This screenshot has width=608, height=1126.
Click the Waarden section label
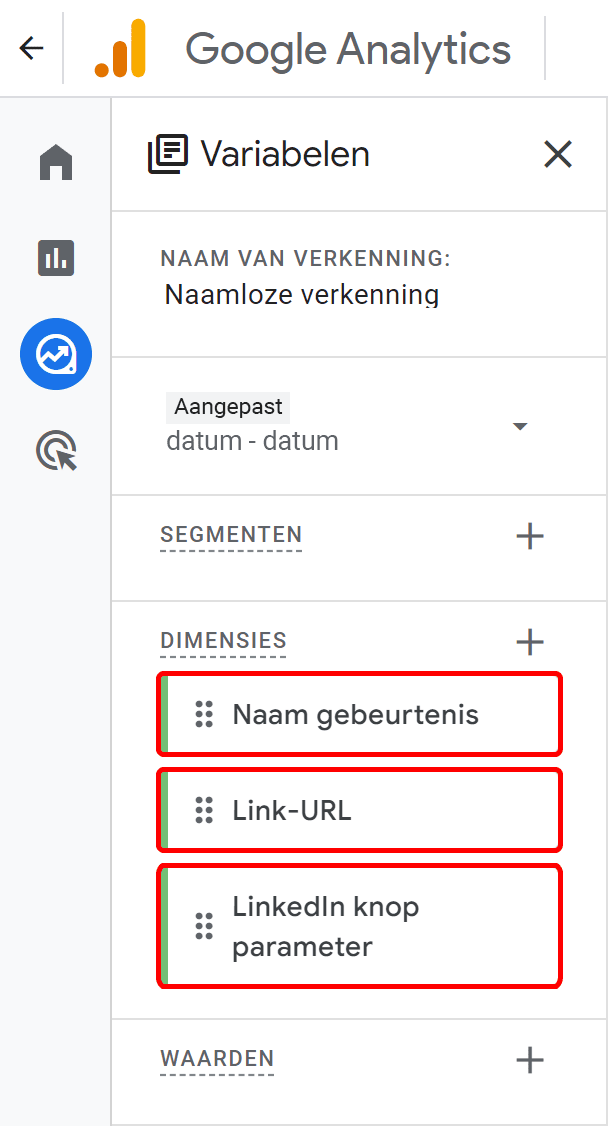tap(217, 1058)
